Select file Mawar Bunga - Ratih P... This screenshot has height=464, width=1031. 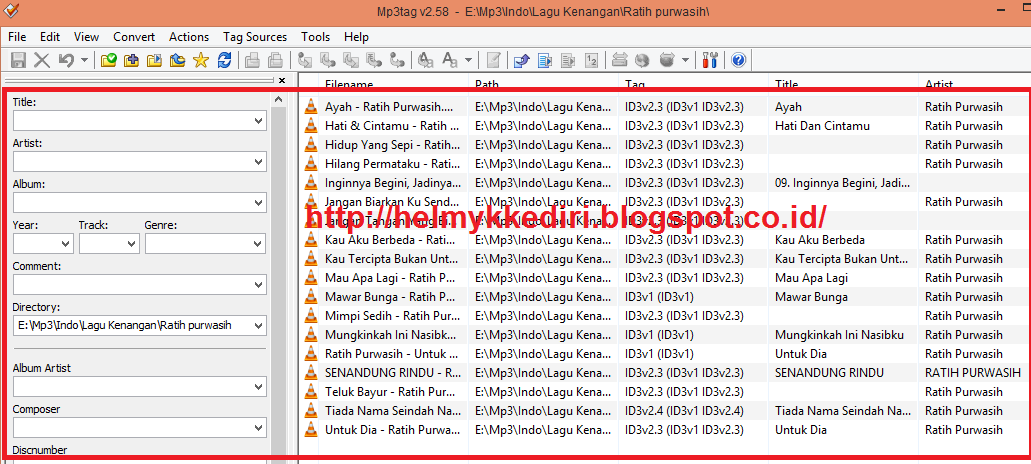tap(390, 297)
